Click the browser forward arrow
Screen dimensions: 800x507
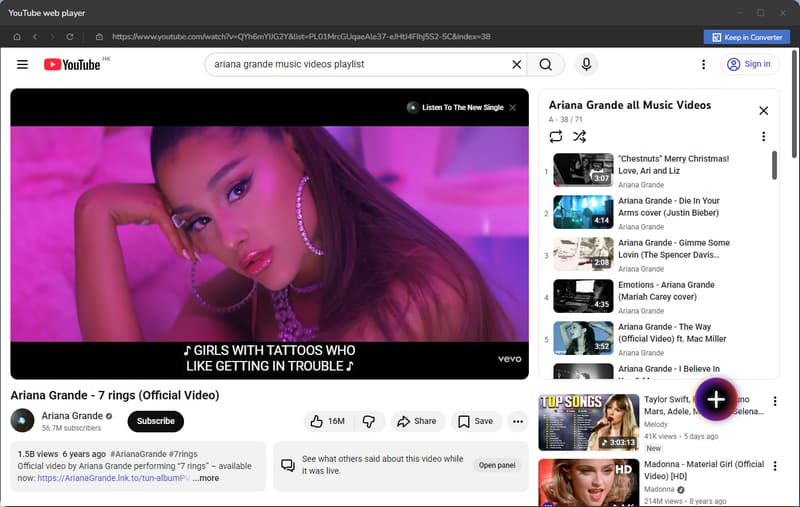click(52, 37)
